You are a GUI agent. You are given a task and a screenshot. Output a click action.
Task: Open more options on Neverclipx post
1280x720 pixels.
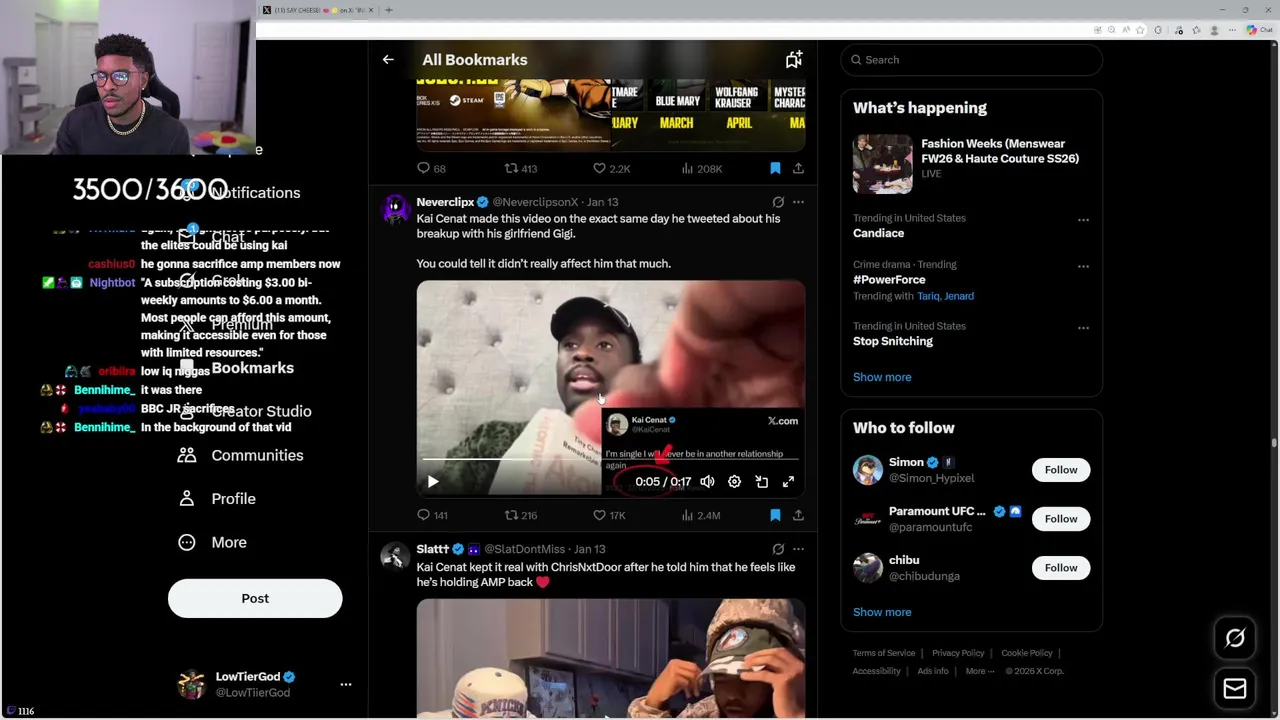[x=798, y=202]
